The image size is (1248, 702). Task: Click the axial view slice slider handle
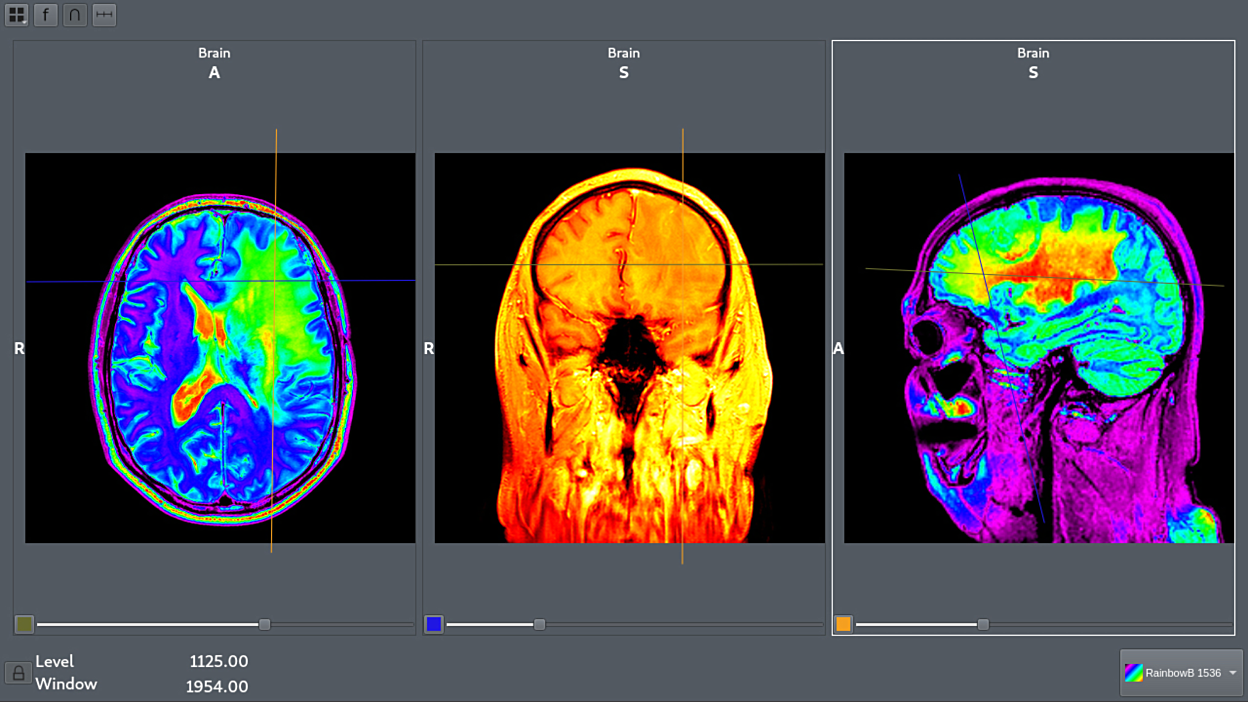coord(265,624)
